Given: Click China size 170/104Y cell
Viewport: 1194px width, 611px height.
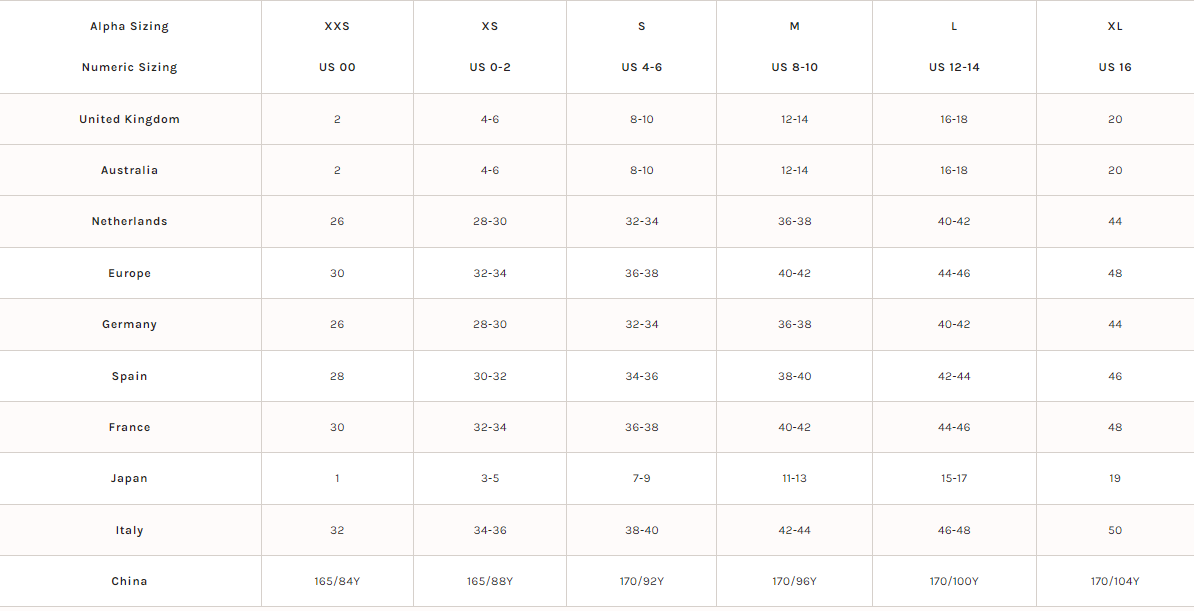Looking at the screenshot, I should [x=1115, y=581].
